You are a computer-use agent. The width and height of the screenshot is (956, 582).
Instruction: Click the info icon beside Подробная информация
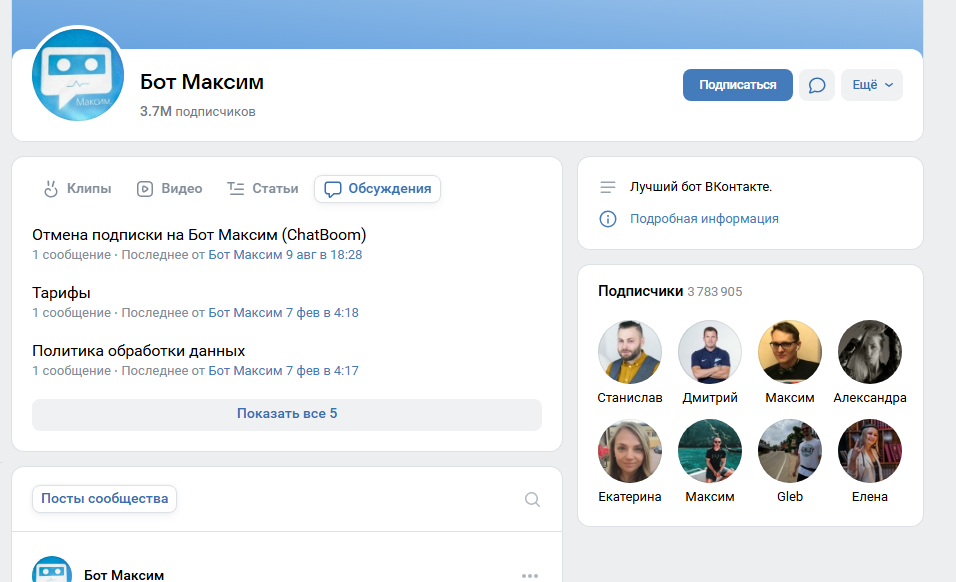click(607, 219)
